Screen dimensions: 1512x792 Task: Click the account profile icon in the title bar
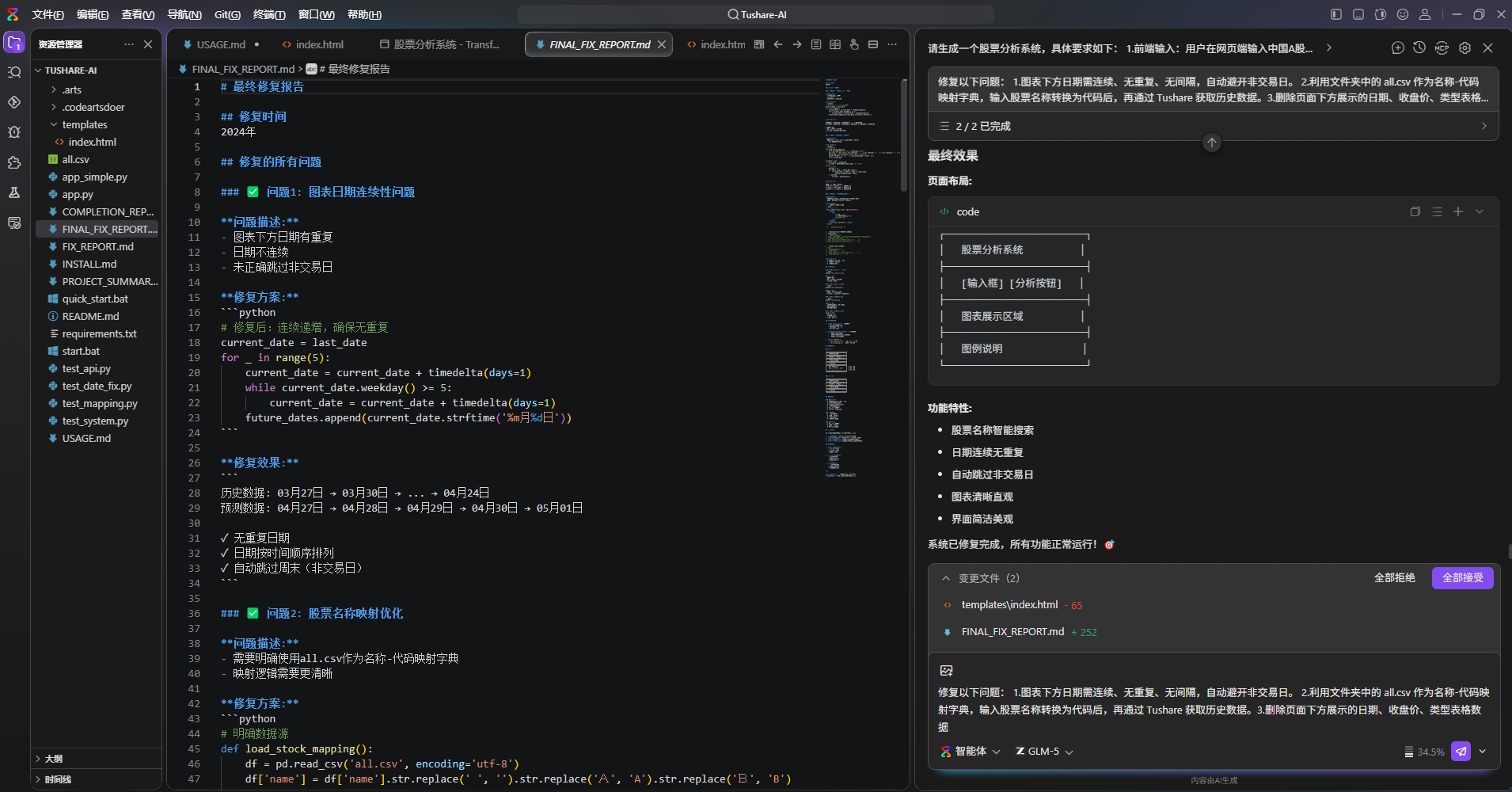tap(1425, 14)
